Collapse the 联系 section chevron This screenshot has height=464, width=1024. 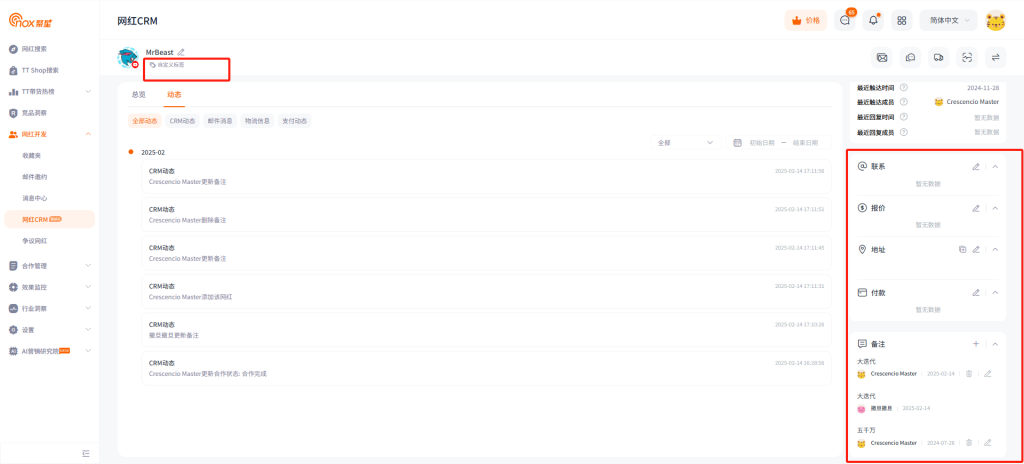(x=995, y=167)
